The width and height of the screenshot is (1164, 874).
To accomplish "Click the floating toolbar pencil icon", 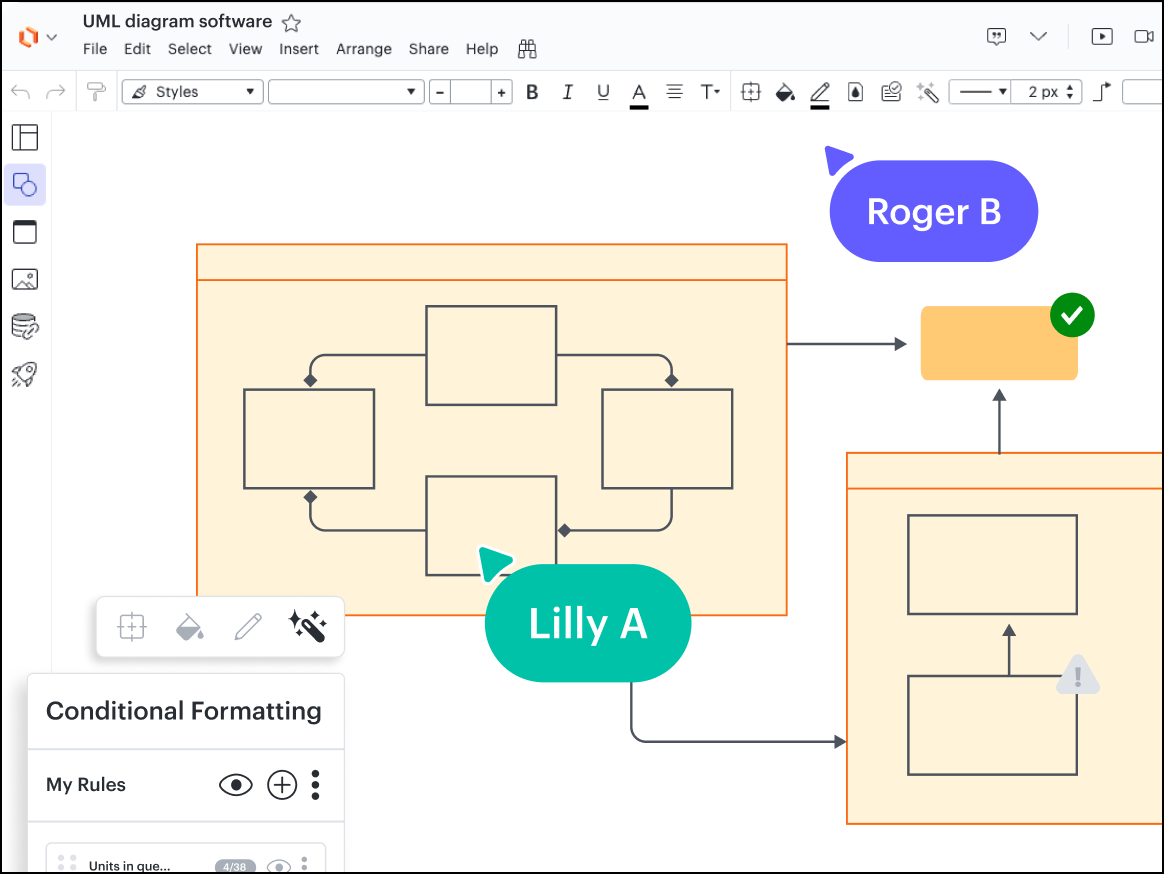I will [249, 627].
